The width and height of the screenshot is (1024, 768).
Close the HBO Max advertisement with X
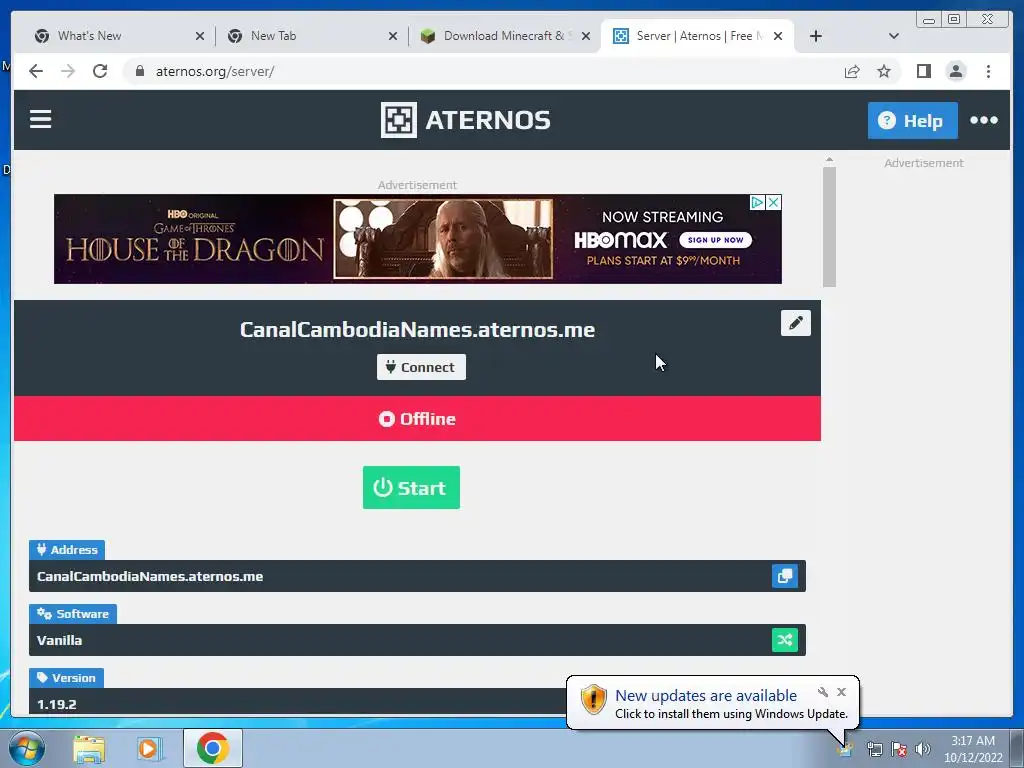[773, 202]
